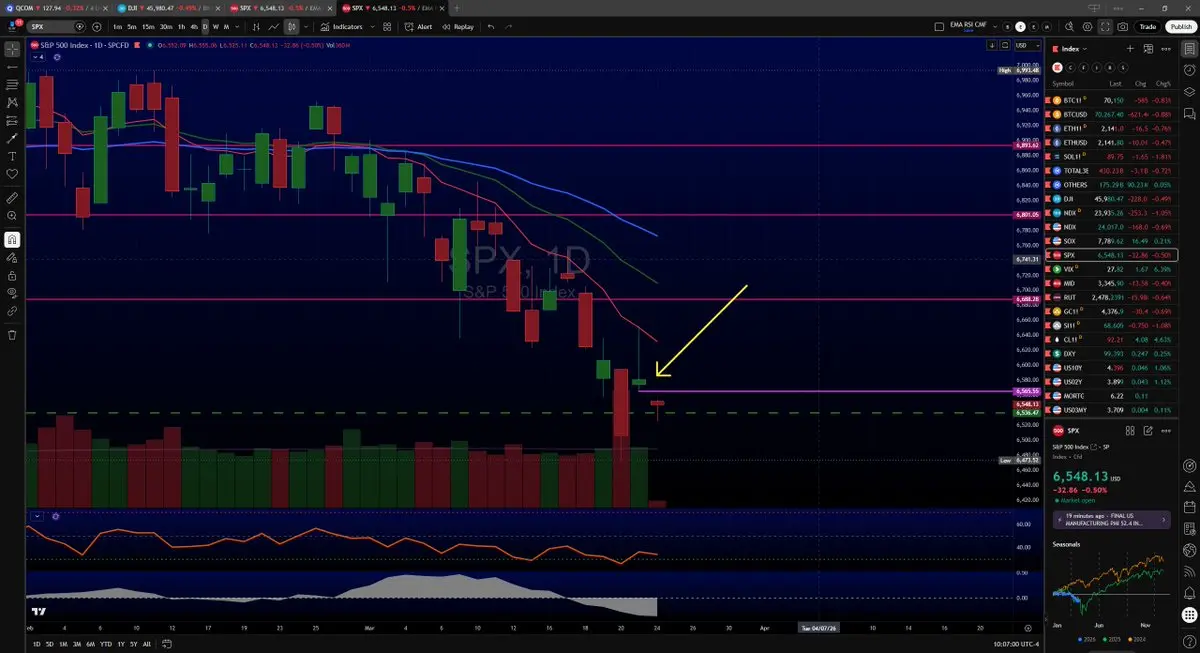This screenshot has height=653, width=1200.
Task: Select the W weekly timeframe
Action: coord(216,27)
